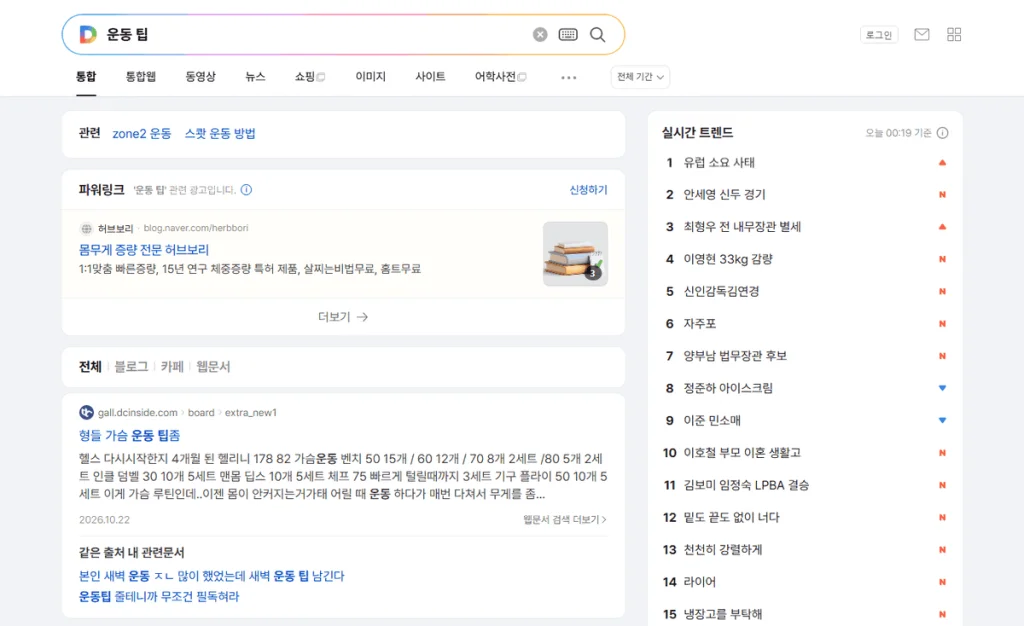Viewport: 1024px width, 626px height.
Task: Click 웹문서 검색 더보기 link
Action: click(x=565, y=520)
